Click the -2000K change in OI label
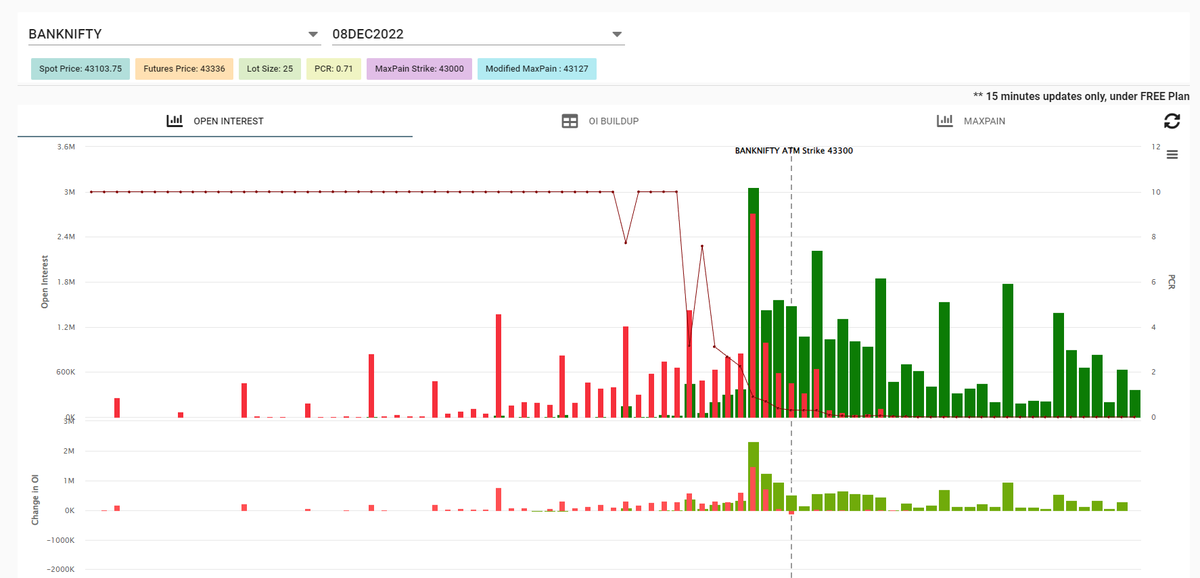The width and height of the screenshot is (1200, 578). tap(60, 570)
